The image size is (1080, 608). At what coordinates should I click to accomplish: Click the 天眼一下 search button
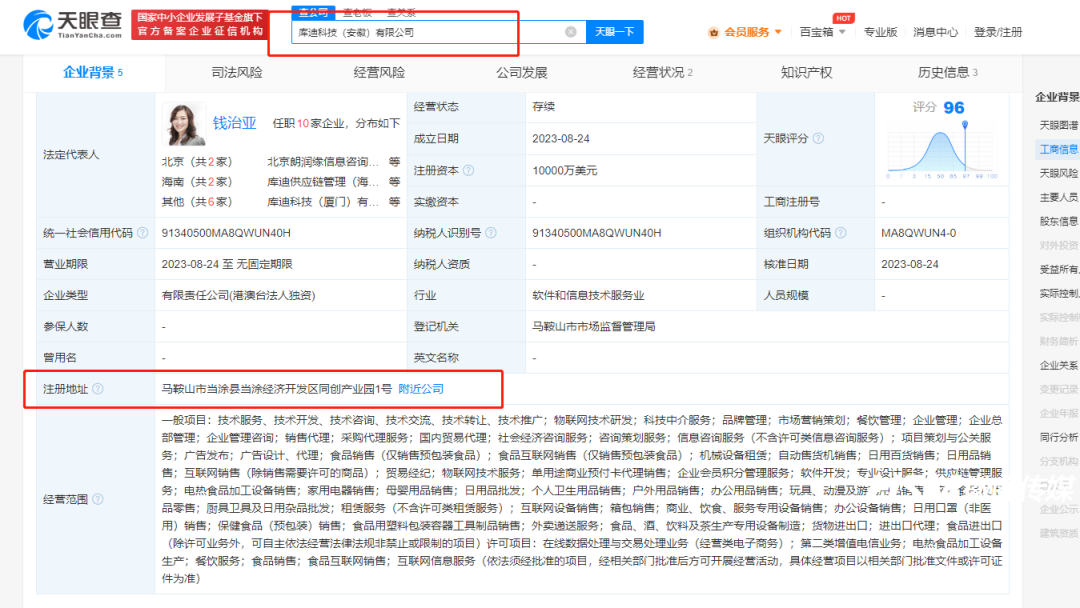tap(614, 32)
